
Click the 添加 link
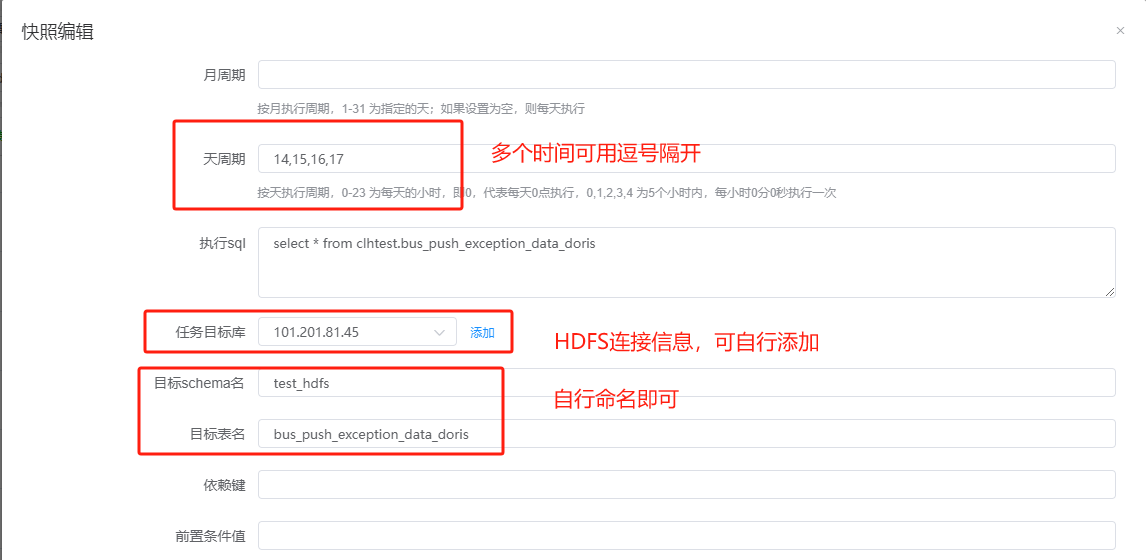(x=482, y=333)
